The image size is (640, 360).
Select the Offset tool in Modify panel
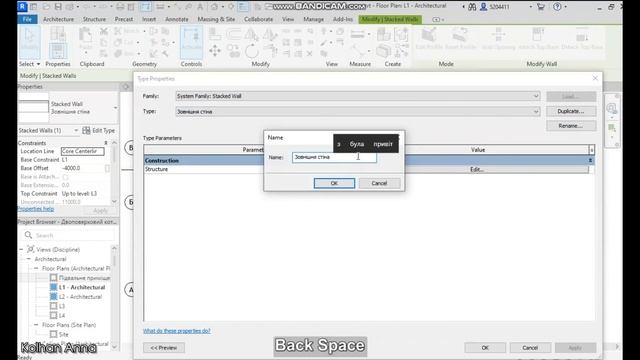(x=233, y=34)
